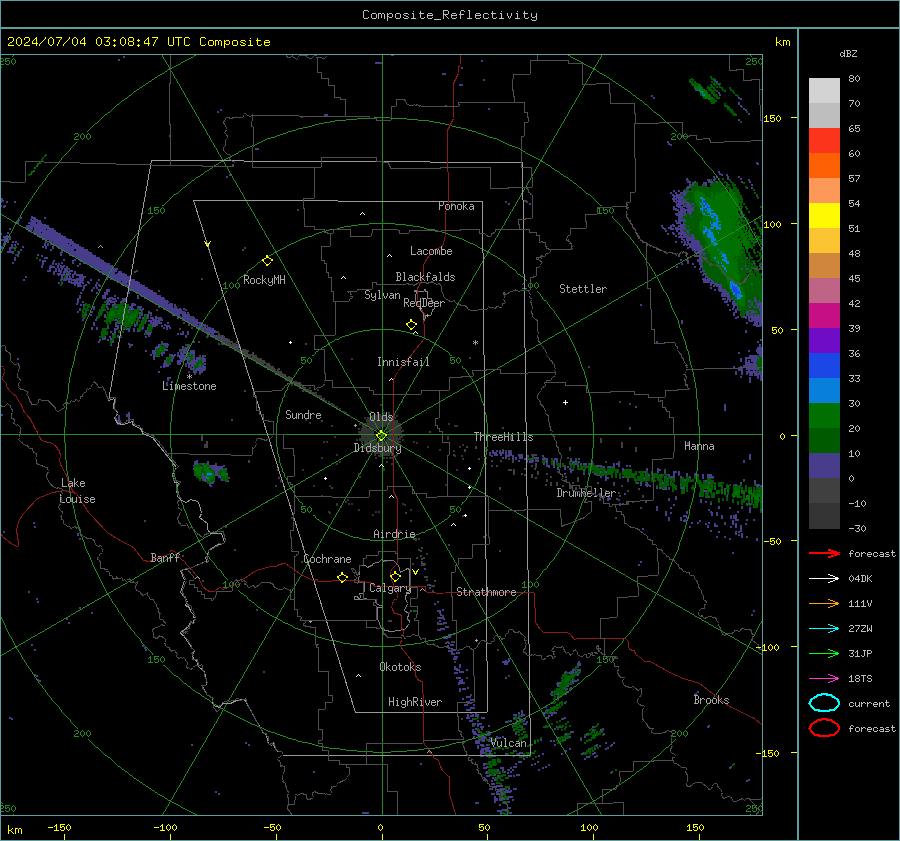Click the Hanna city label
Image resolution: width=900 pixels, height=841 pixels.
point(699,446)
